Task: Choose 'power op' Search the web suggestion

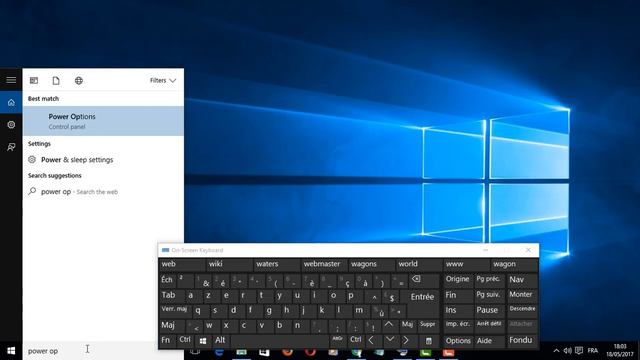Action: click(x=103, y=191)
